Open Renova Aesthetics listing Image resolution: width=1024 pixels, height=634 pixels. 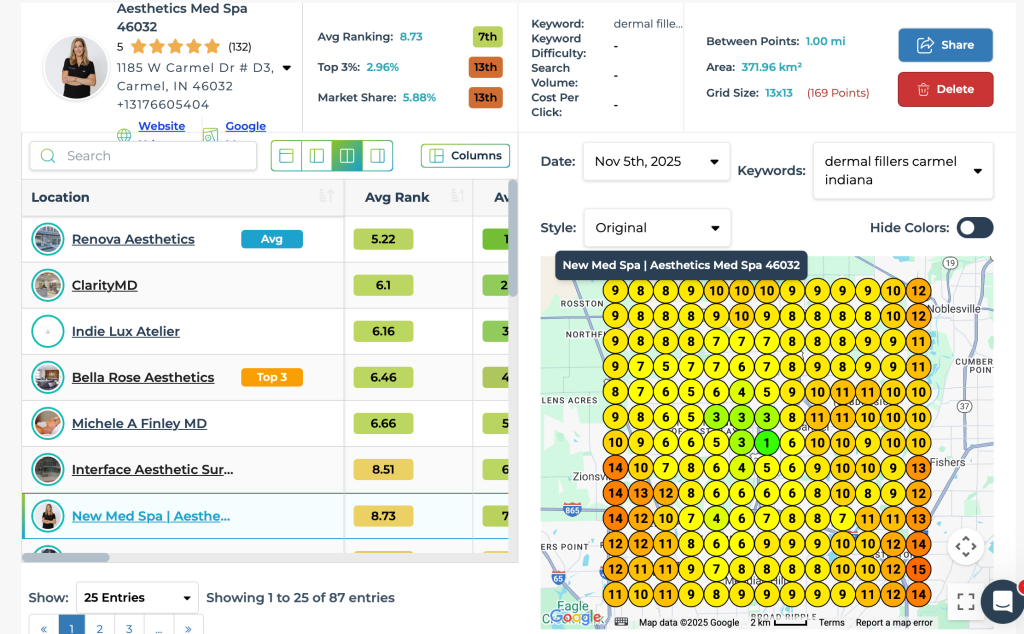click(133, 240)
